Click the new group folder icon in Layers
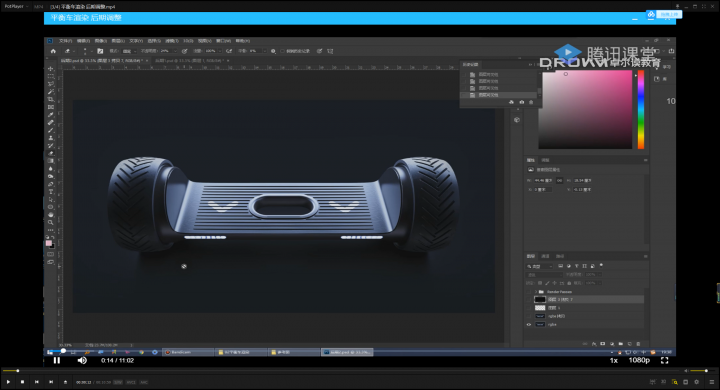Viewport: 720px width, 390px height. tap(620, 344)
